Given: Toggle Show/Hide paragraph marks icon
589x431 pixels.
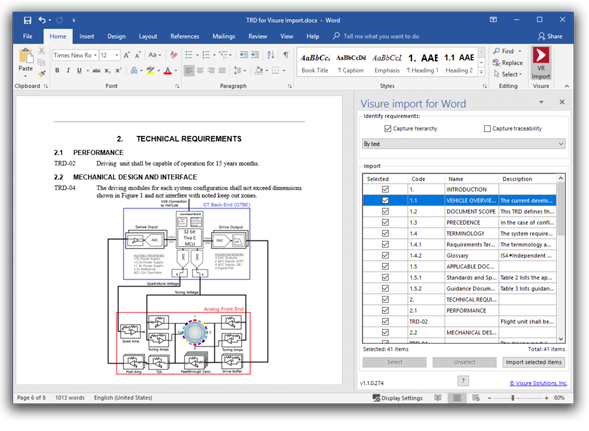Looking at the screenshot, I should coord(286,55).
